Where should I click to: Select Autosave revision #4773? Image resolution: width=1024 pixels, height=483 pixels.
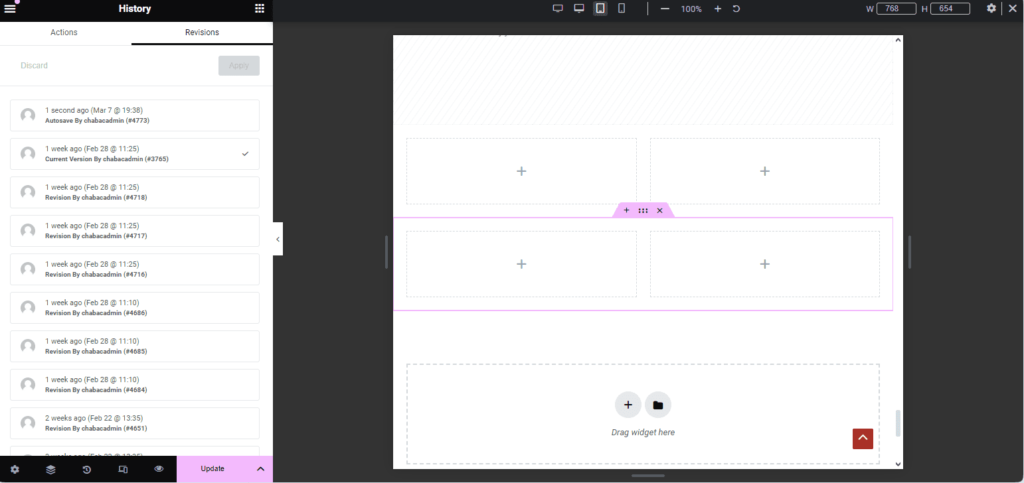[x=134, y=115]
